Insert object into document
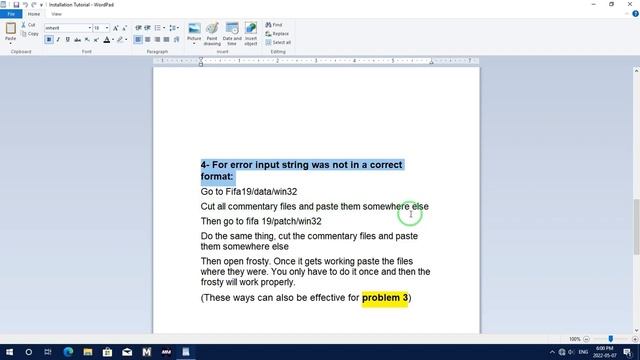Image resolution: width=640 pixels, height=360 pixels. point(251,34)
